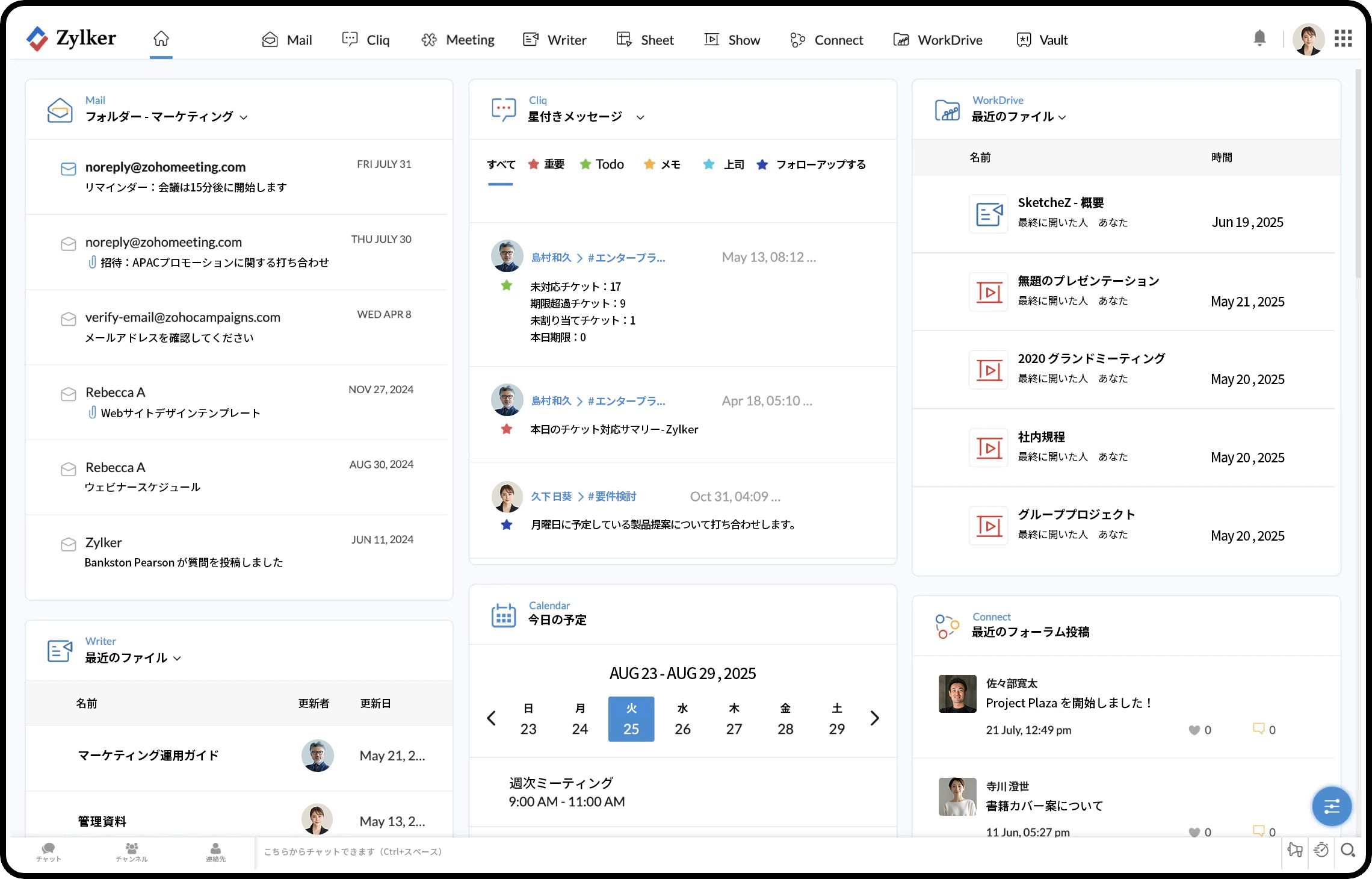The height and width of the screenshot is (879, 1372).
Task: Open the Show app tab
Action: click(x=732, y=40)
